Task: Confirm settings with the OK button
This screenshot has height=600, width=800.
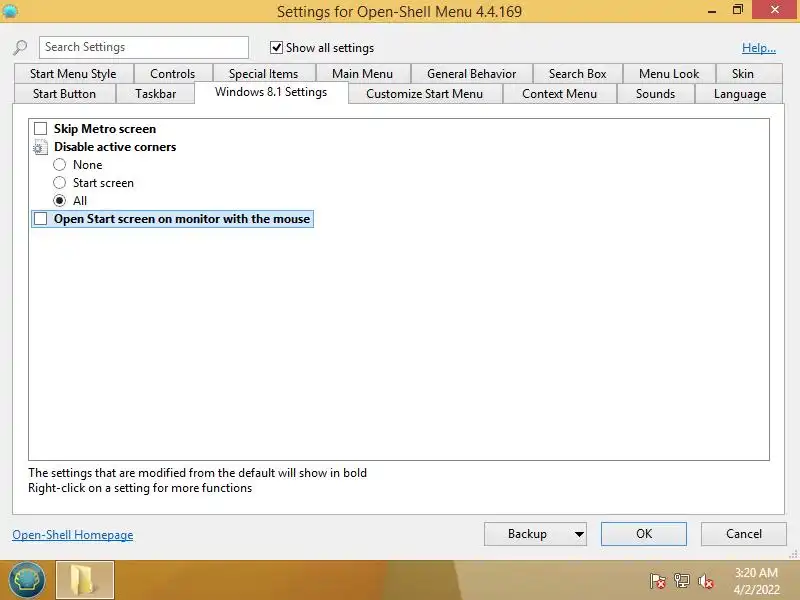Action: coord(644,534)
